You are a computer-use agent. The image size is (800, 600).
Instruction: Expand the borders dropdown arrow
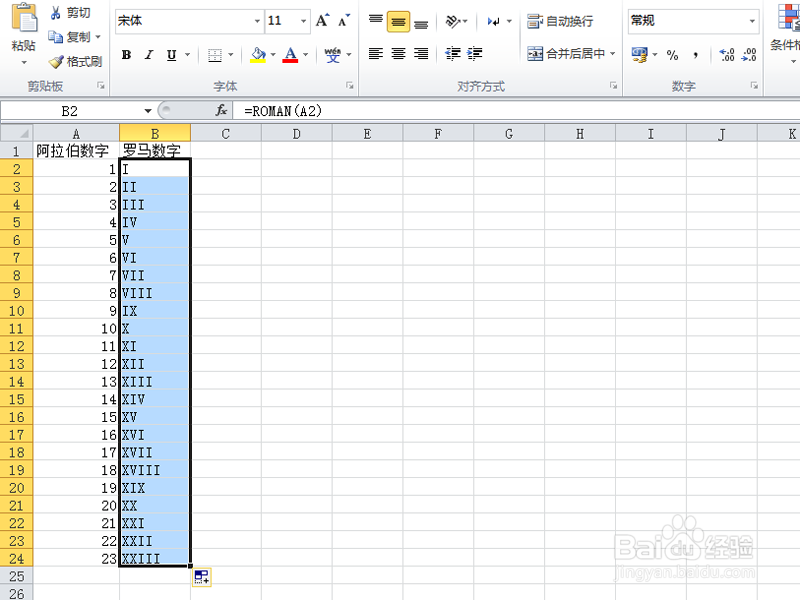tap(231, 55)
